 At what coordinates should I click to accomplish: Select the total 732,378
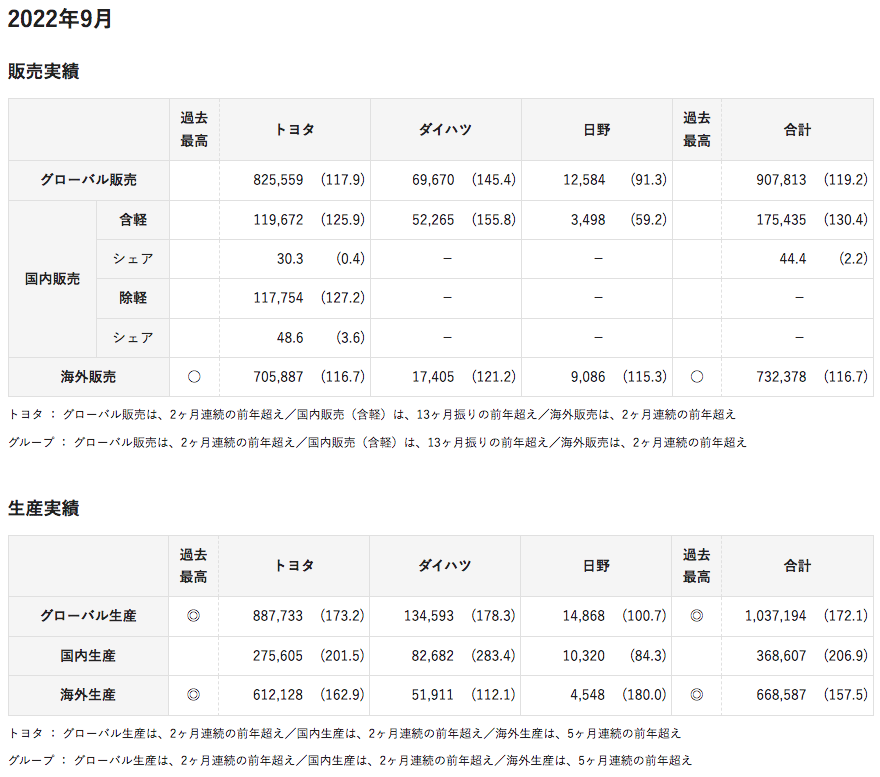tap(781, 377)
